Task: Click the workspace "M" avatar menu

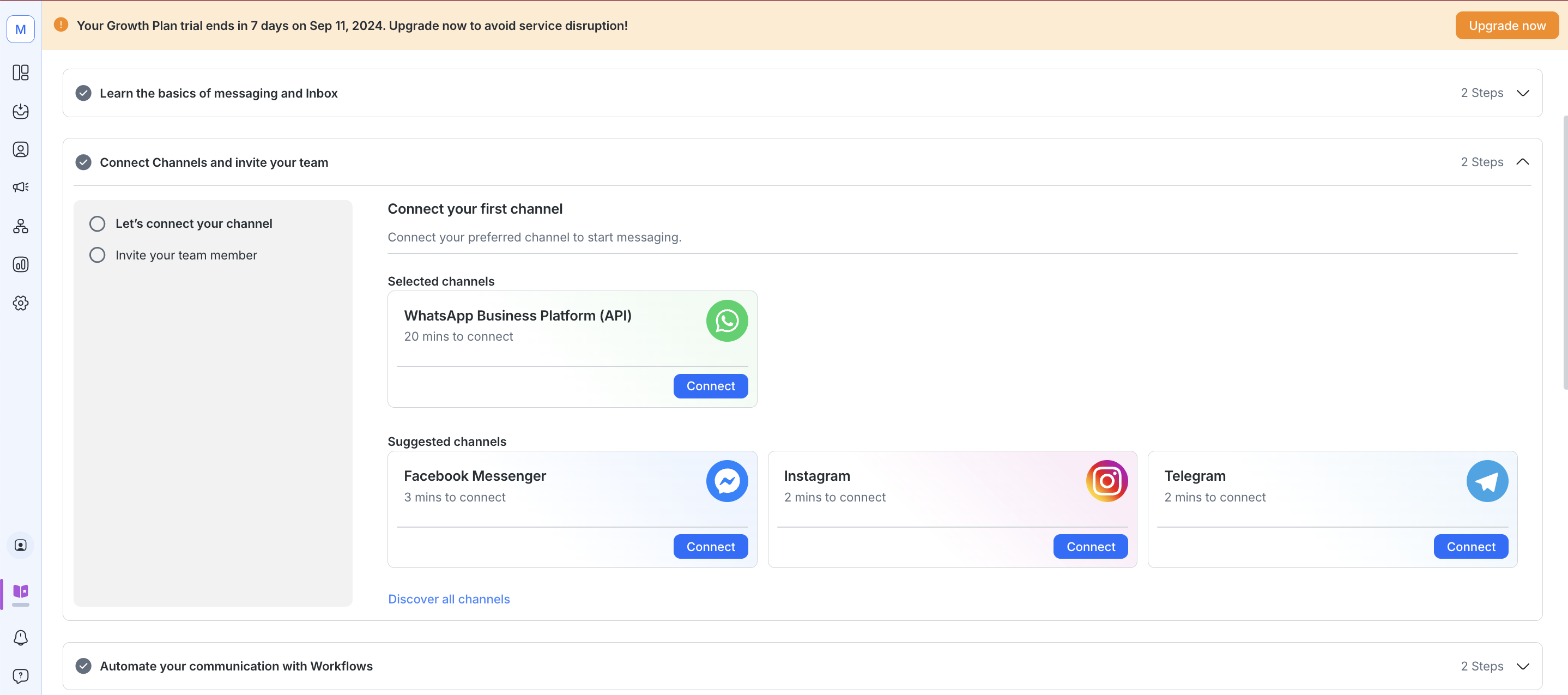Action: coord(21,29)
